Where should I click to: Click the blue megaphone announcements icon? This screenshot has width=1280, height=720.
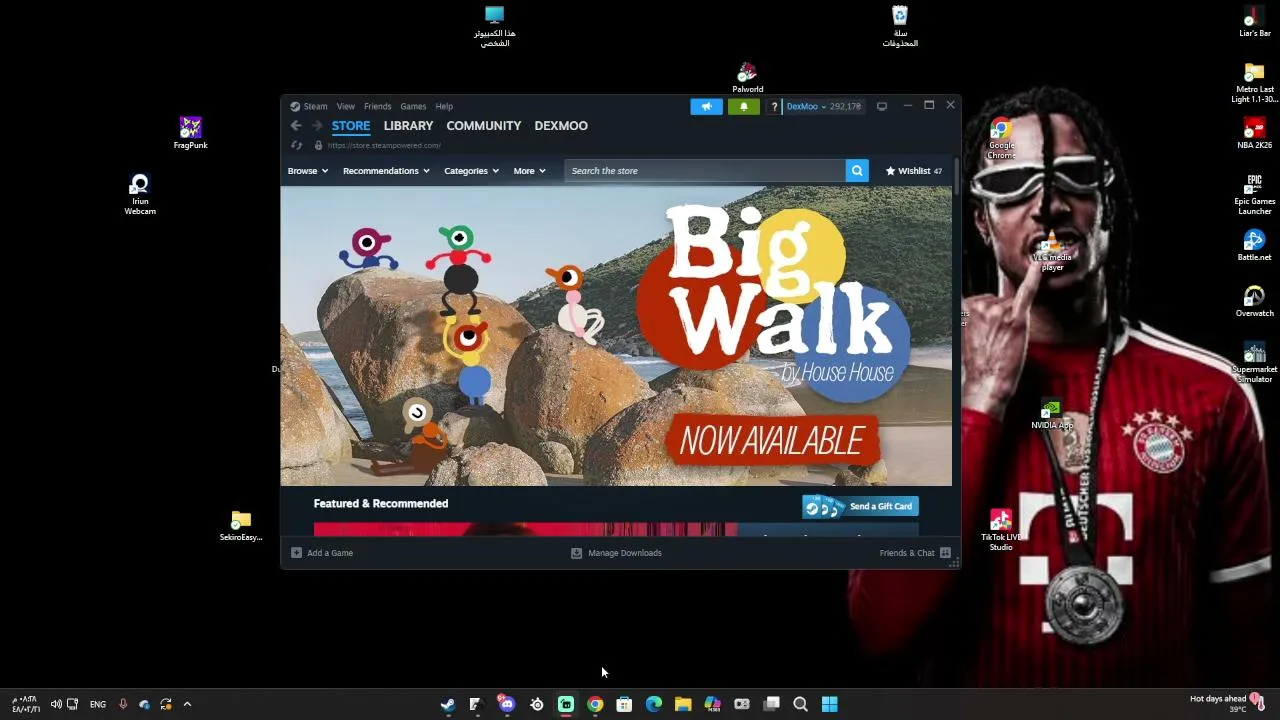pos(706,106)
